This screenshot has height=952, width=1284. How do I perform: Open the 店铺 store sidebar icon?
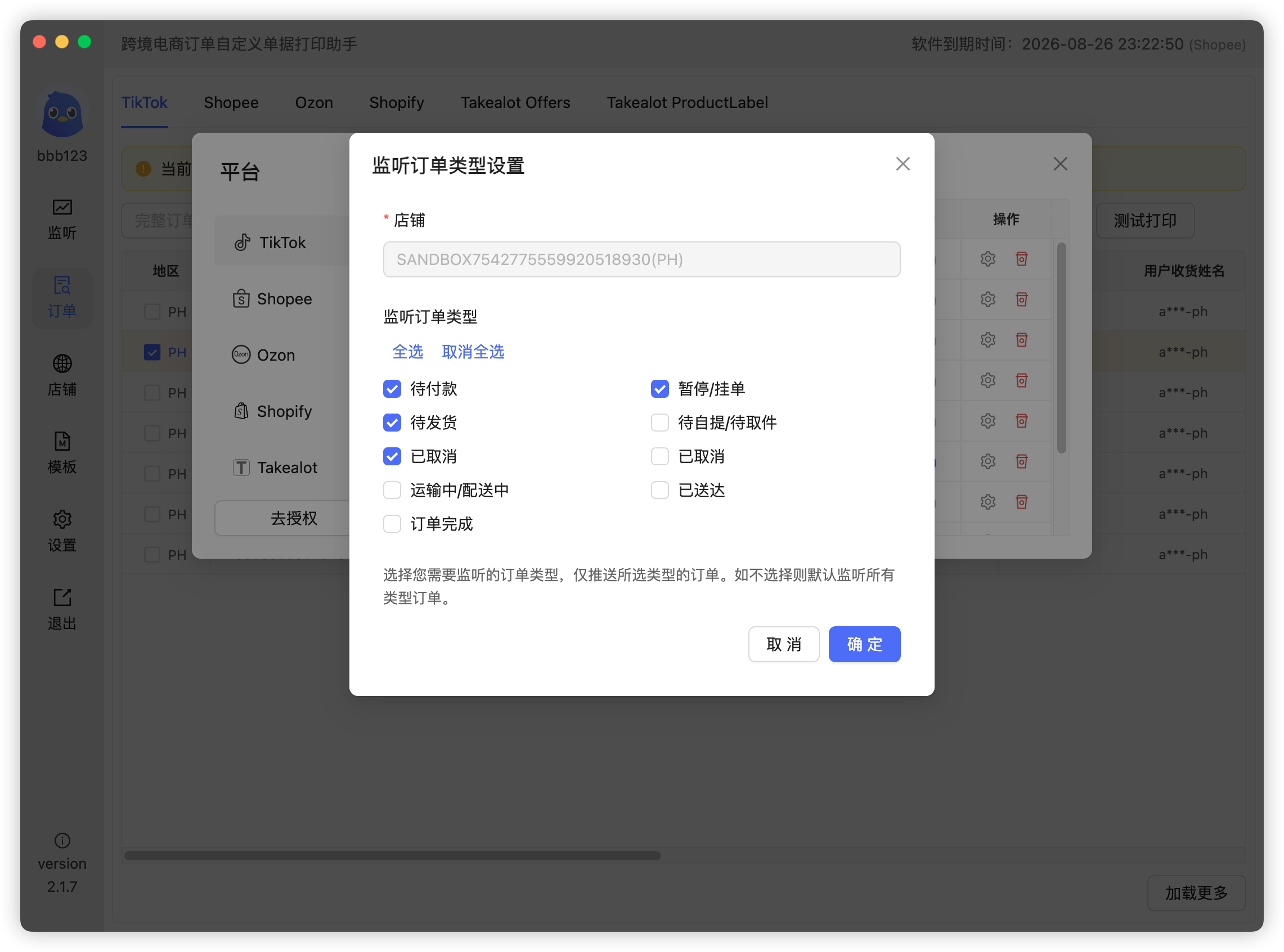point(62,375)
